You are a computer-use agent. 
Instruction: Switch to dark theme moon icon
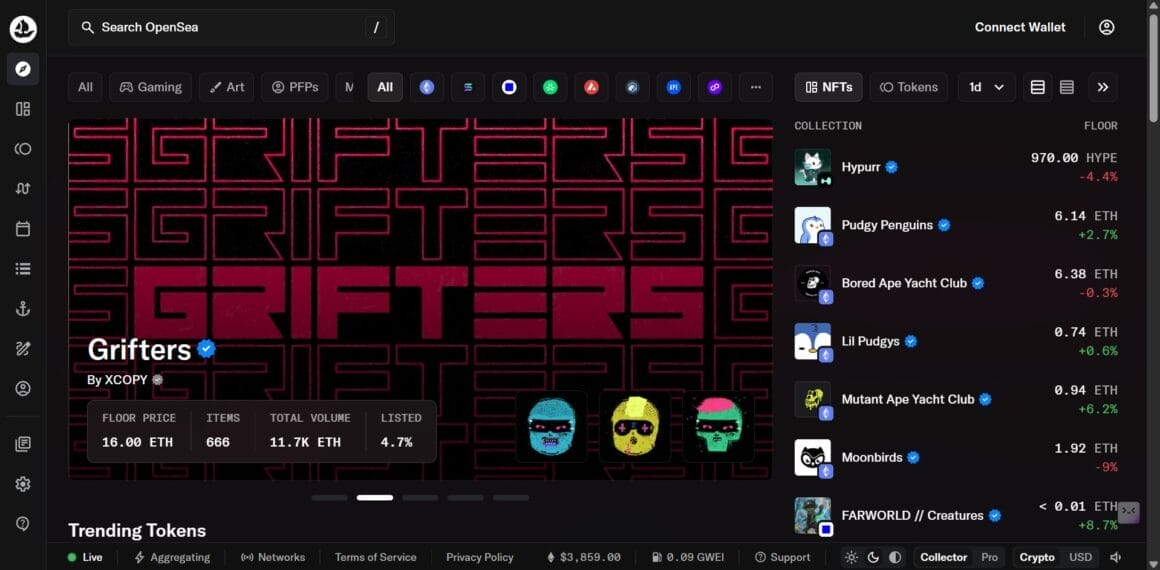click(x=873, y=557)
